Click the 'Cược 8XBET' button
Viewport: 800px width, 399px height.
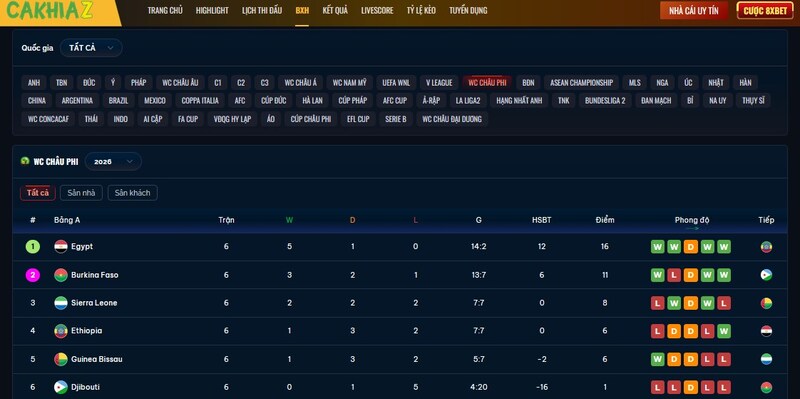click(765, 11)
